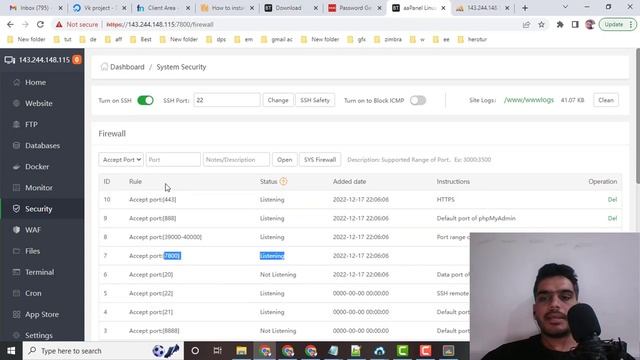
Task: Switch to the Client Area tab
Action: point(162,8)
